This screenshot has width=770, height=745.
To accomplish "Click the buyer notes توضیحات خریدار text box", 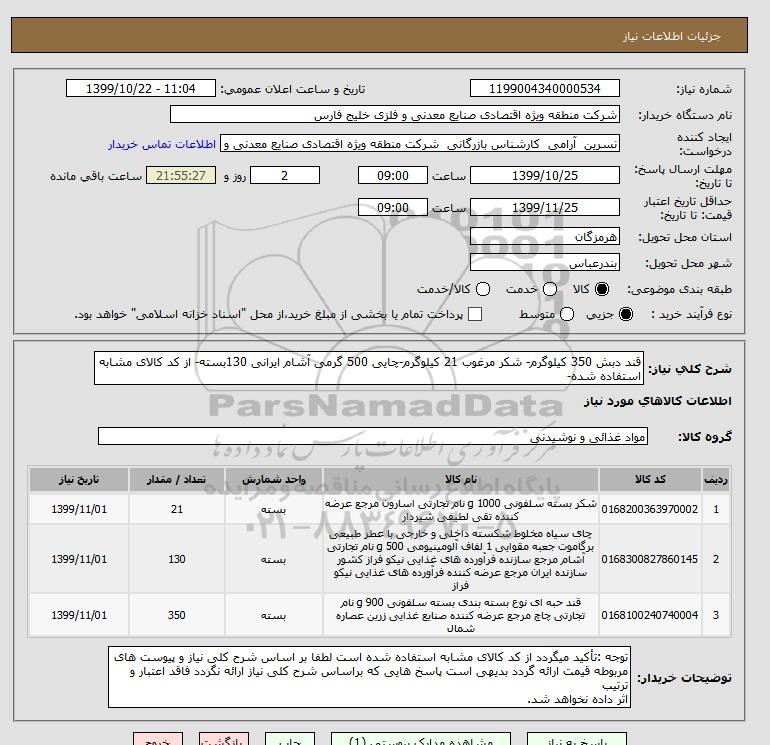I will pyautogui.click(x=369, y=677).
